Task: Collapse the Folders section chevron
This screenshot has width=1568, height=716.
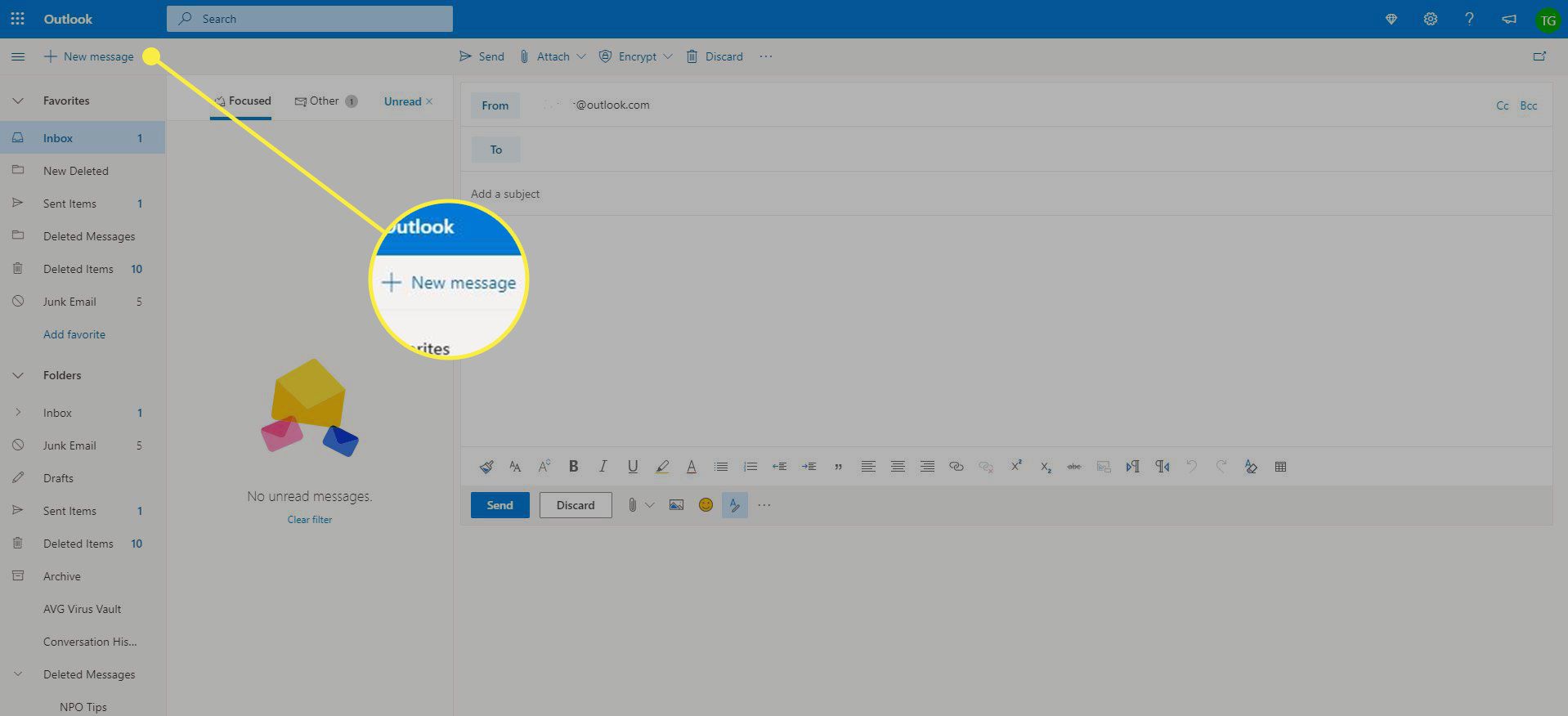Action: click(17, 376)
